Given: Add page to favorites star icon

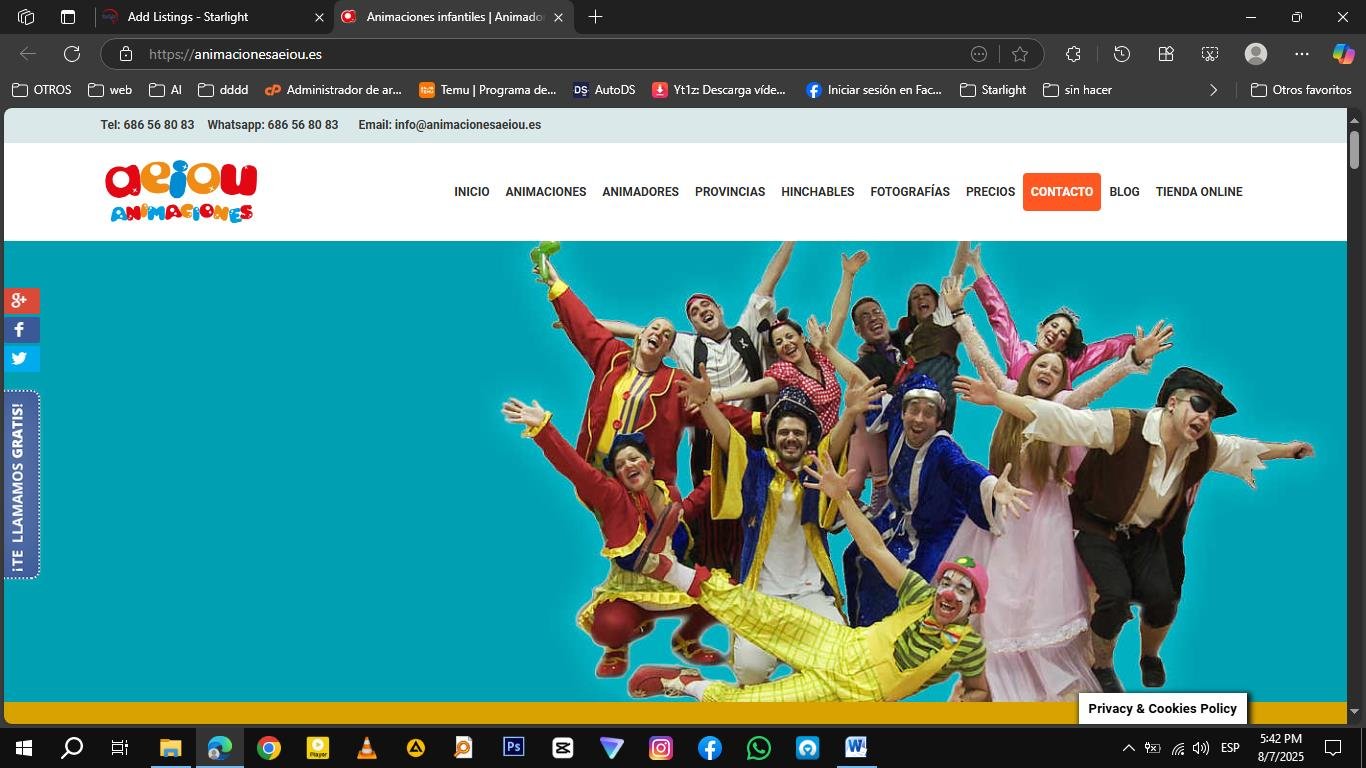Looking at the screenshot, I should (1020, 54).
